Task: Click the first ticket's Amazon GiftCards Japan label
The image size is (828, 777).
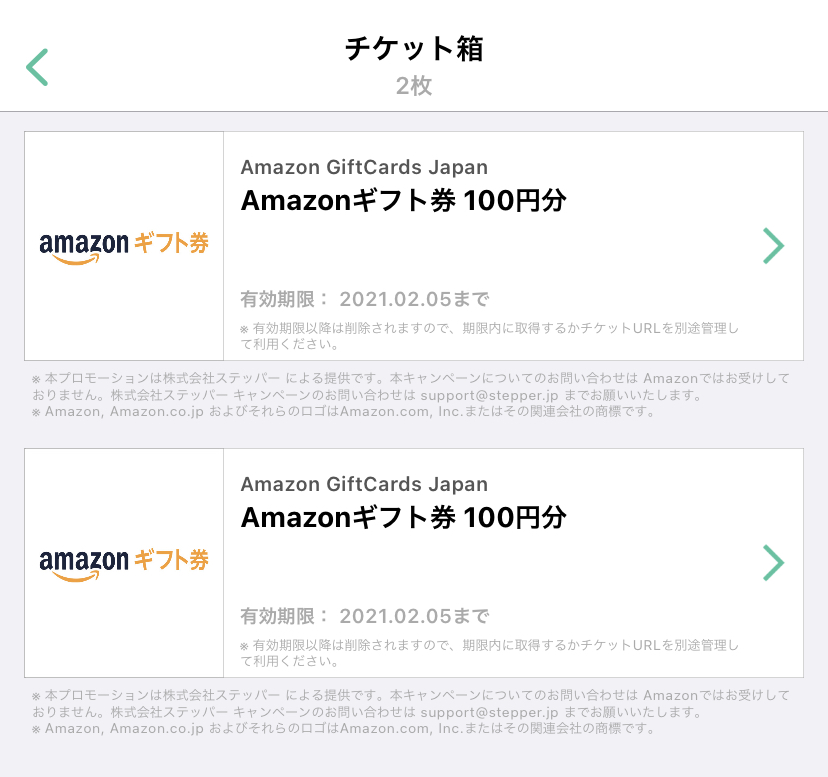Action: [x=364, y=167]
